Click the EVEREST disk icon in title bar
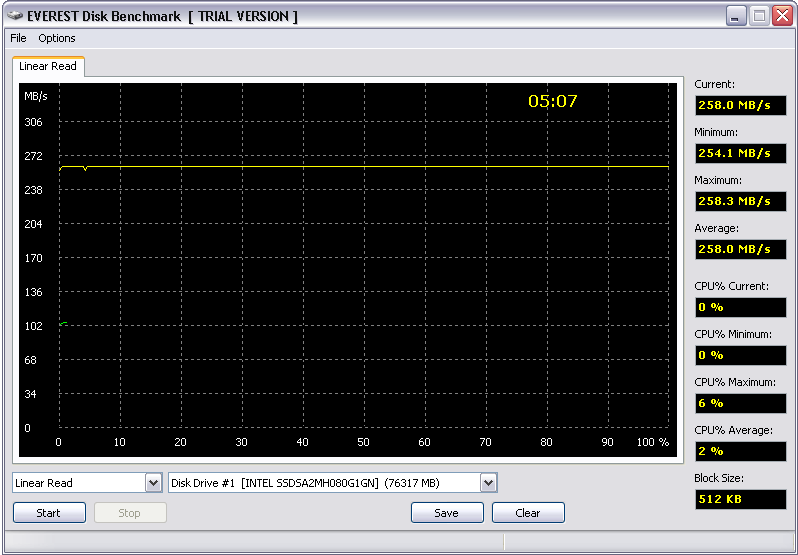 (15, 16)
